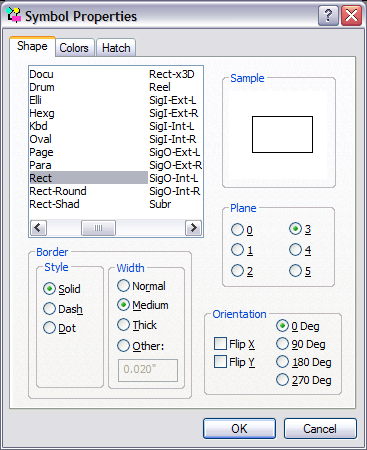Select the Solid border style
This screenshot has width=367, height=450.
pyautogui.click(x=62, y=289)
